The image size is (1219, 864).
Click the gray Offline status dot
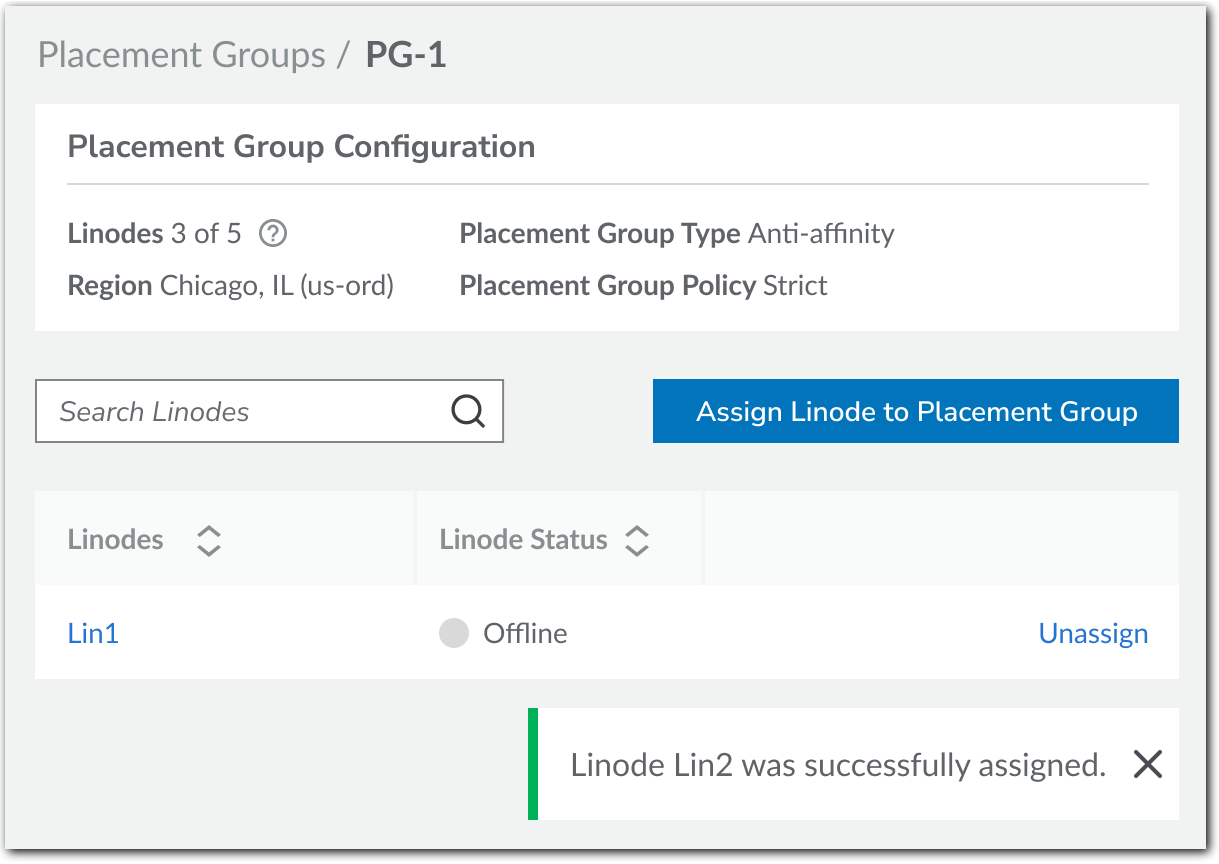tap(454, 633)
